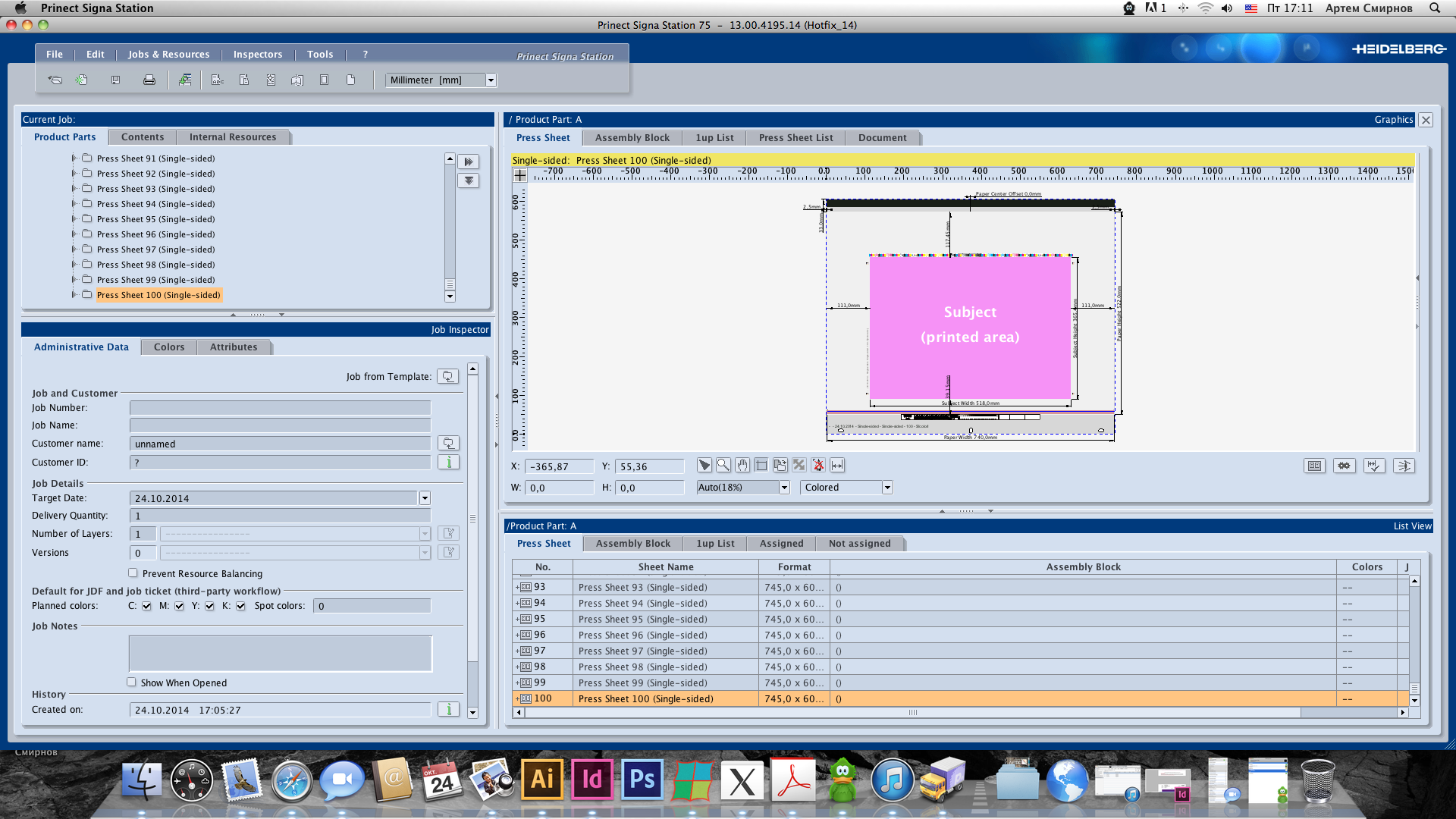Select the magnifier zoom tool in graphics toolbar

coord(723,465)
